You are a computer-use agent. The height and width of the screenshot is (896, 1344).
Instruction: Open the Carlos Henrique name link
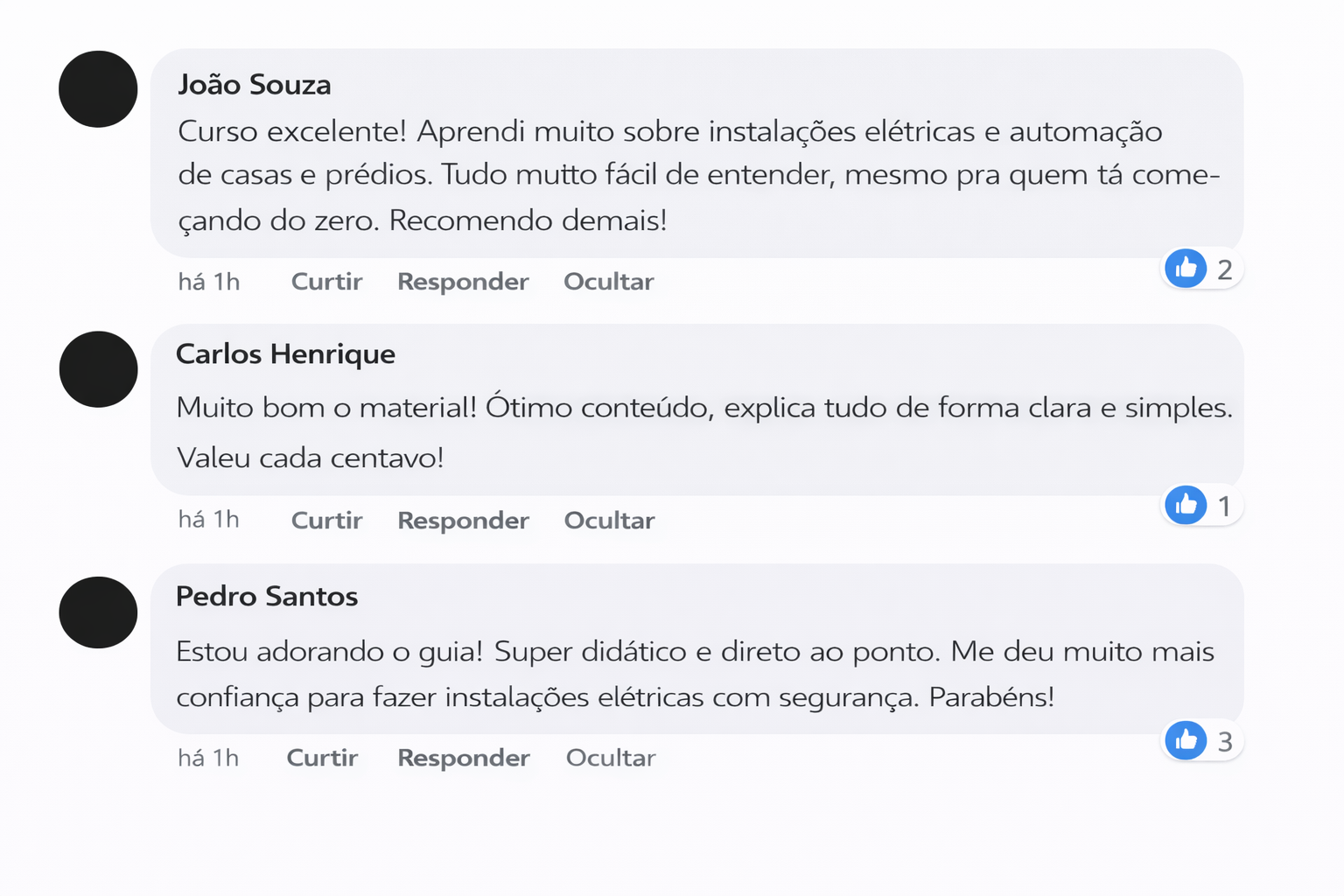[x=285, y=354]
